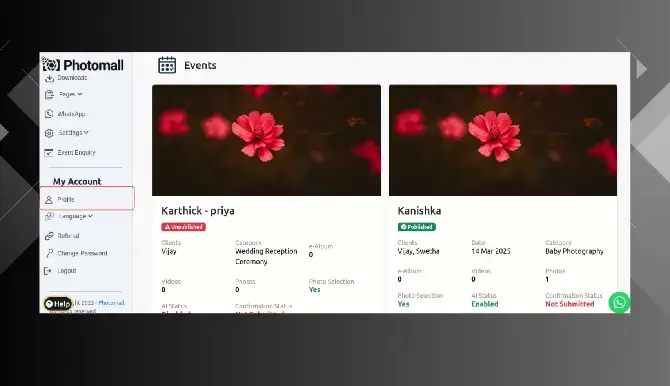Image resolution: width=670 pixels, height=386 pixels.
Task: Click the '14 Mar 2025' date
Action: [491, 251]
